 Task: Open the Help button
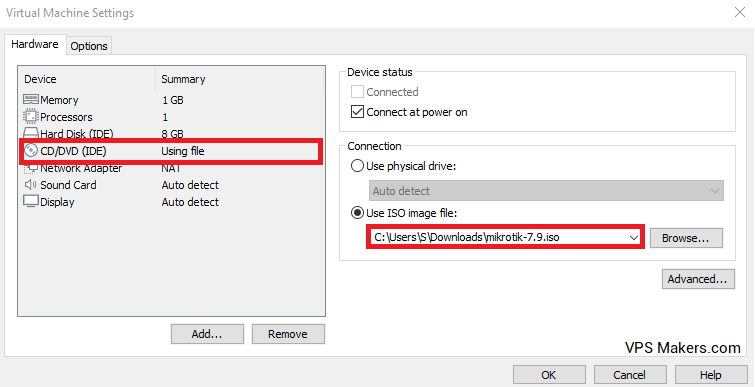pyautogui.click(x=711, y=375)
